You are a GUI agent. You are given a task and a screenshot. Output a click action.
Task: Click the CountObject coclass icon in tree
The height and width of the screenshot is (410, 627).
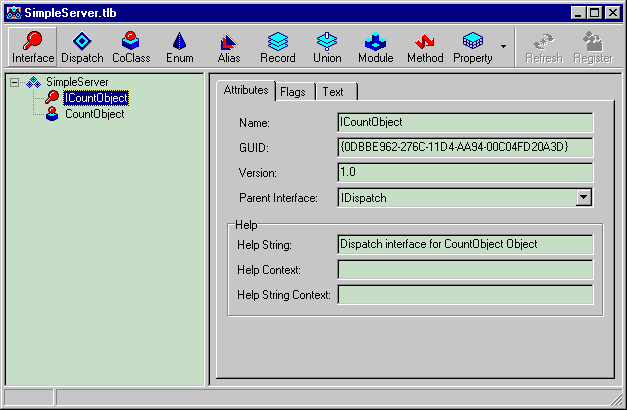click(x=52, y=114)
